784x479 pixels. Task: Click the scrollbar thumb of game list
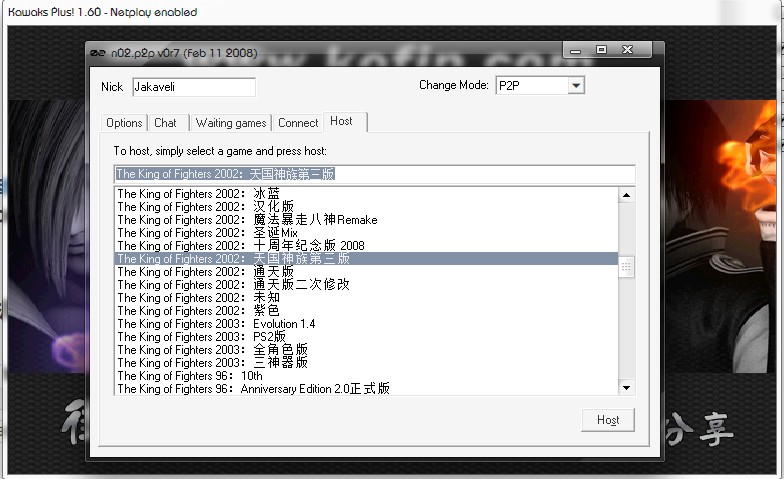coord(626,268)
